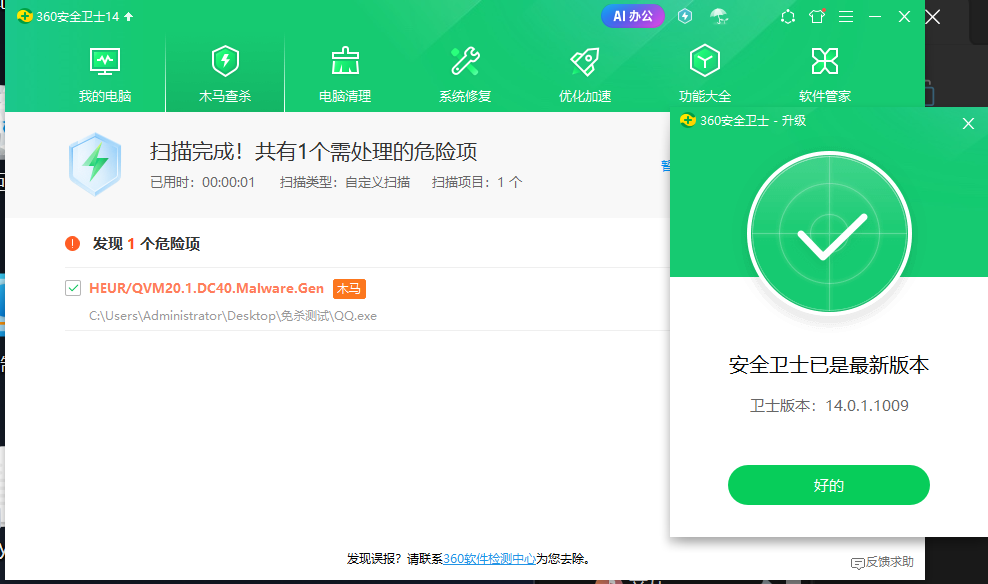The image size is (988, 584).
Task: Select the HEUR/QVM20.1.DC40.Malware.Gen threat name
Action: tap(206, 288)
